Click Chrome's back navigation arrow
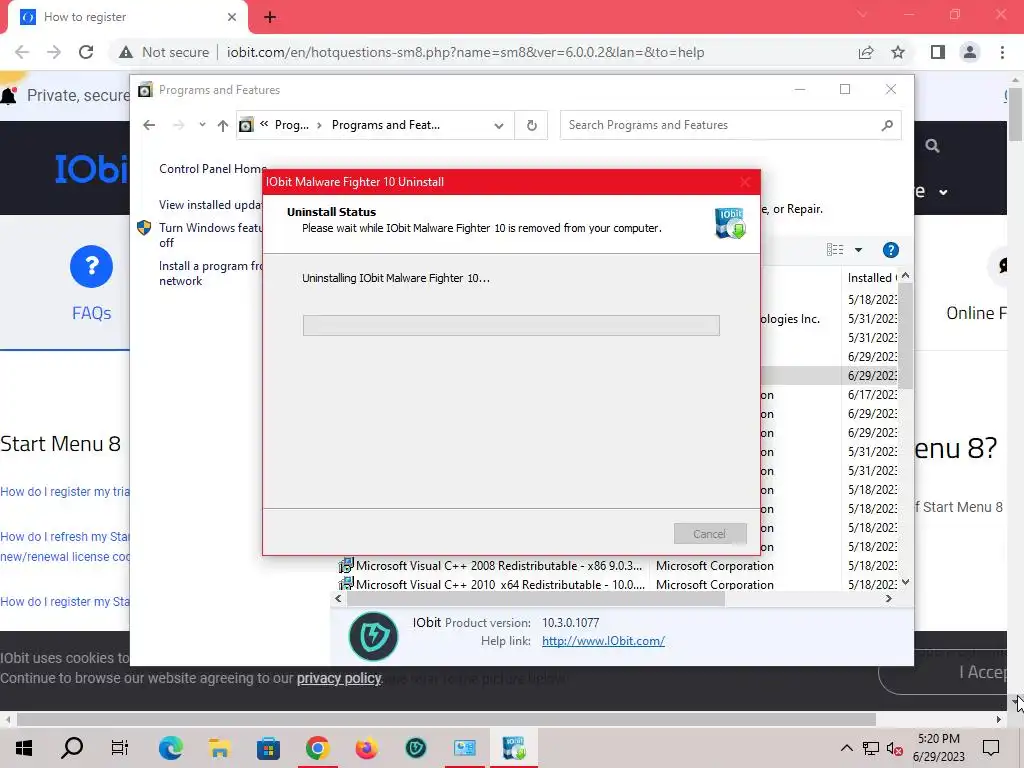 pyautogui.click(x=22, y=52)
